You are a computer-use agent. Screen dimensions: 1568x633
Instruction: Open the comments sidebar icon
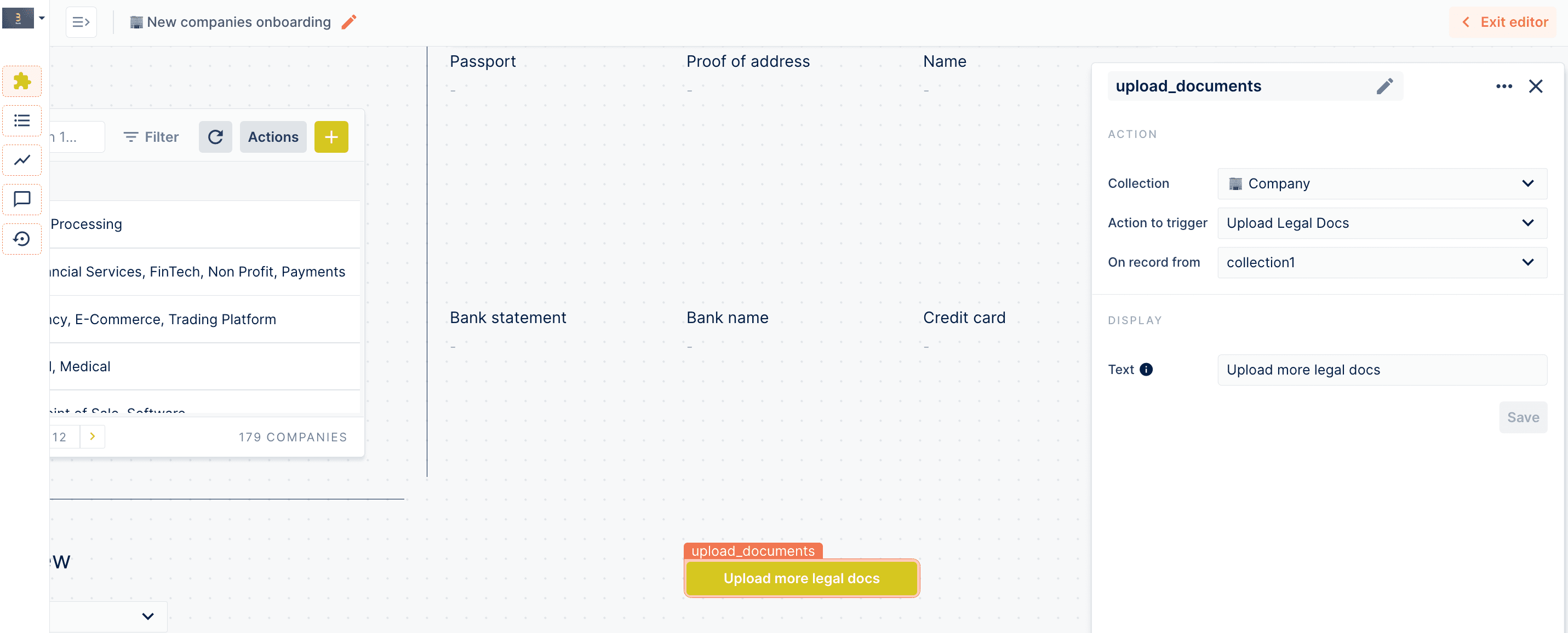point(22,199)
